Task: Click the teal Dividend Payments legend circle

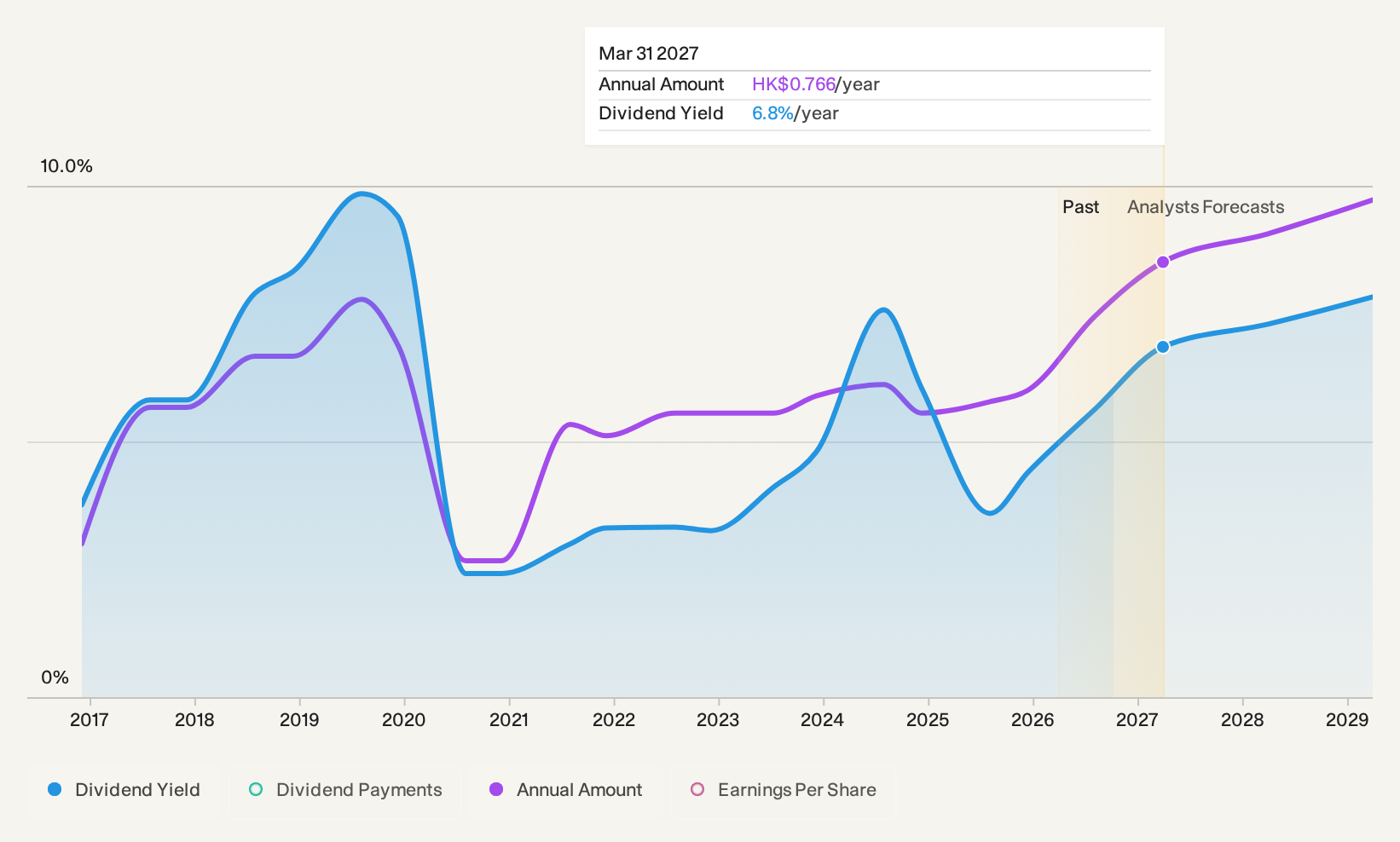Action: point(256,789)
